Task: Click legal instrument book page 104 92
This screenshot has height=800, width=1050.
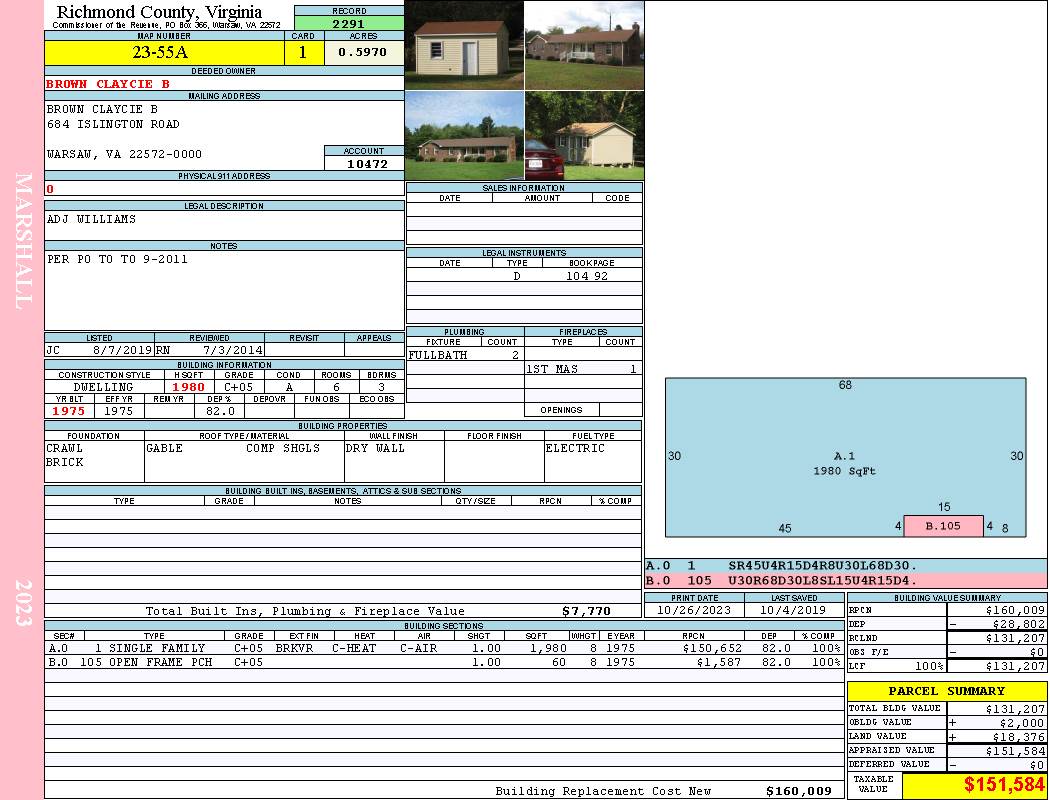Action: 587,276
